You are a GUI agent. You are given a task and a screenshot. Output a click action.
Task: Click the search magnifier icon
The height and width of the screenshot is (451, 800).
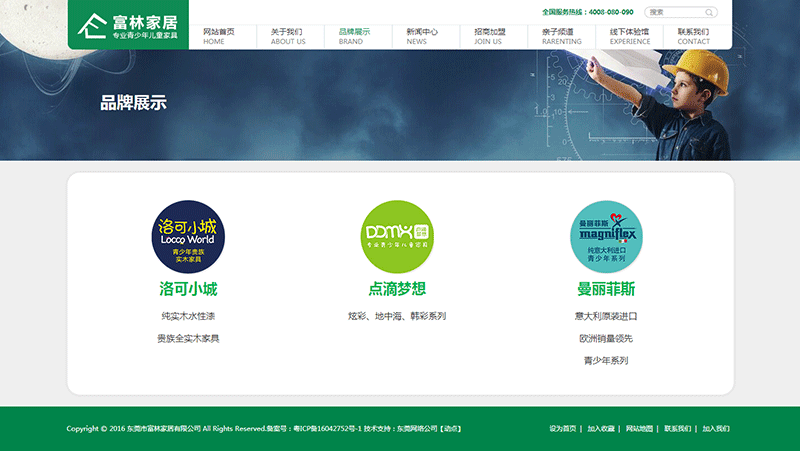pos(710,13)
